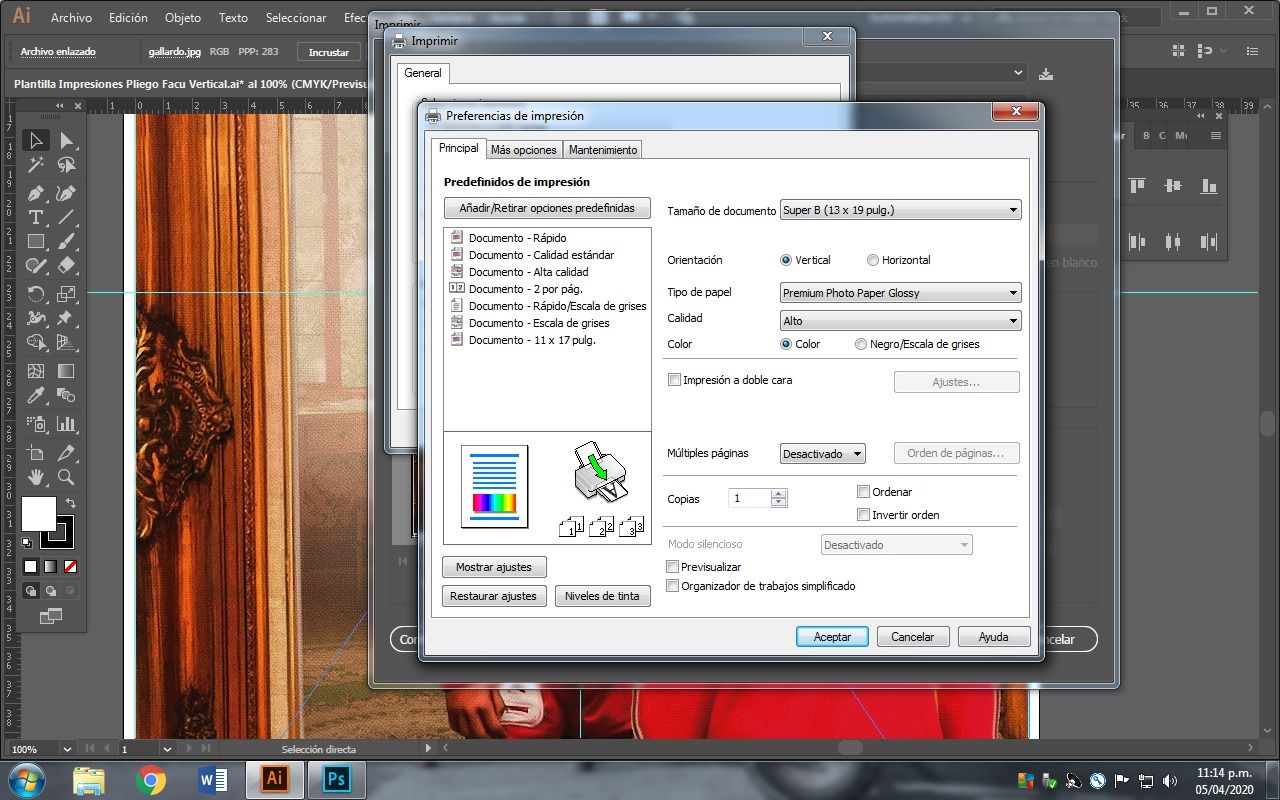The width and height of the screenshot is (1280, 800).
Task: Select the Direct Selection tool
Action: pyautogui.click(x=67, y=141)
